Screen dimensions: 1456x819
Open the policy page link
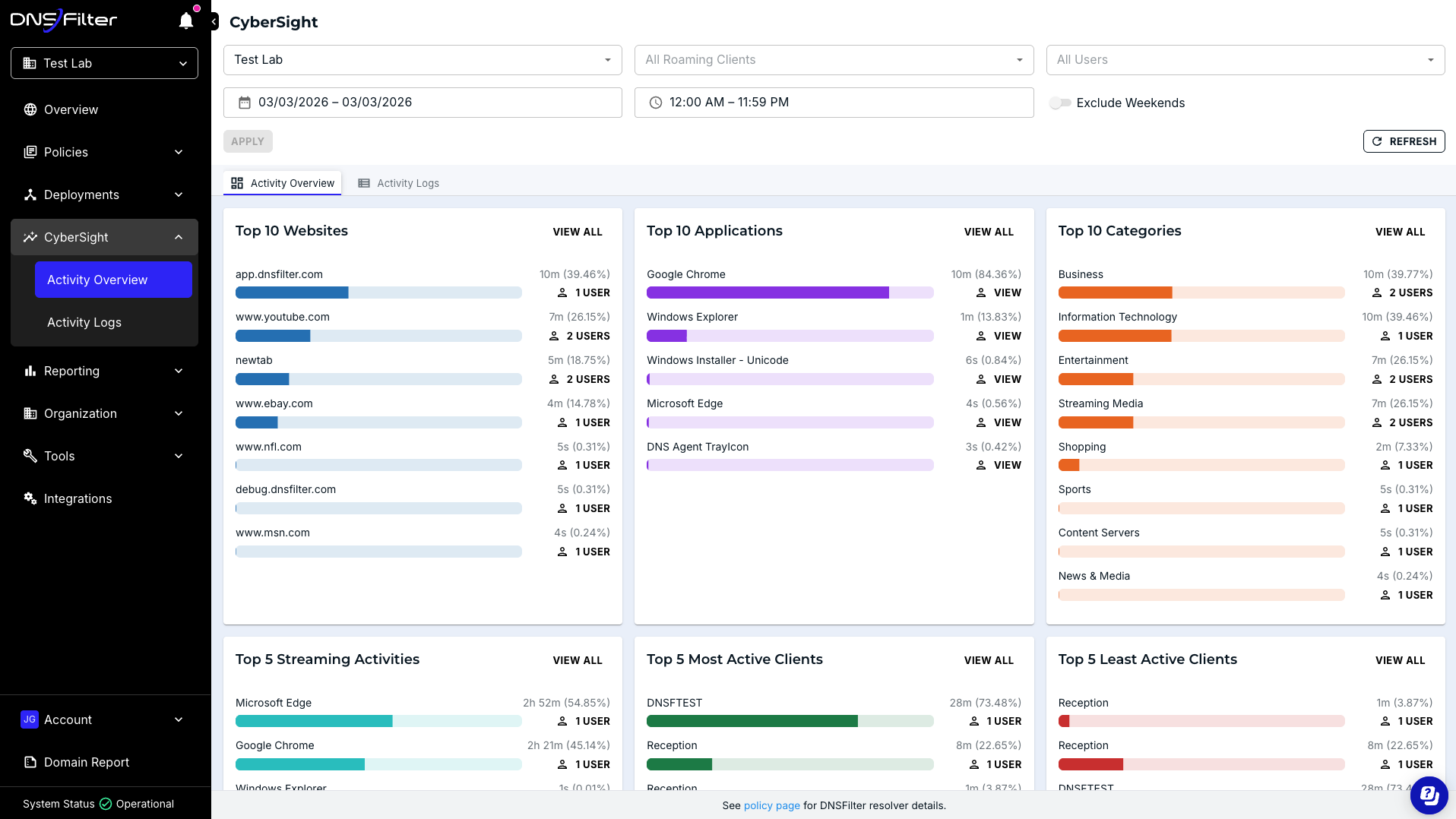(x=771, y=805)
